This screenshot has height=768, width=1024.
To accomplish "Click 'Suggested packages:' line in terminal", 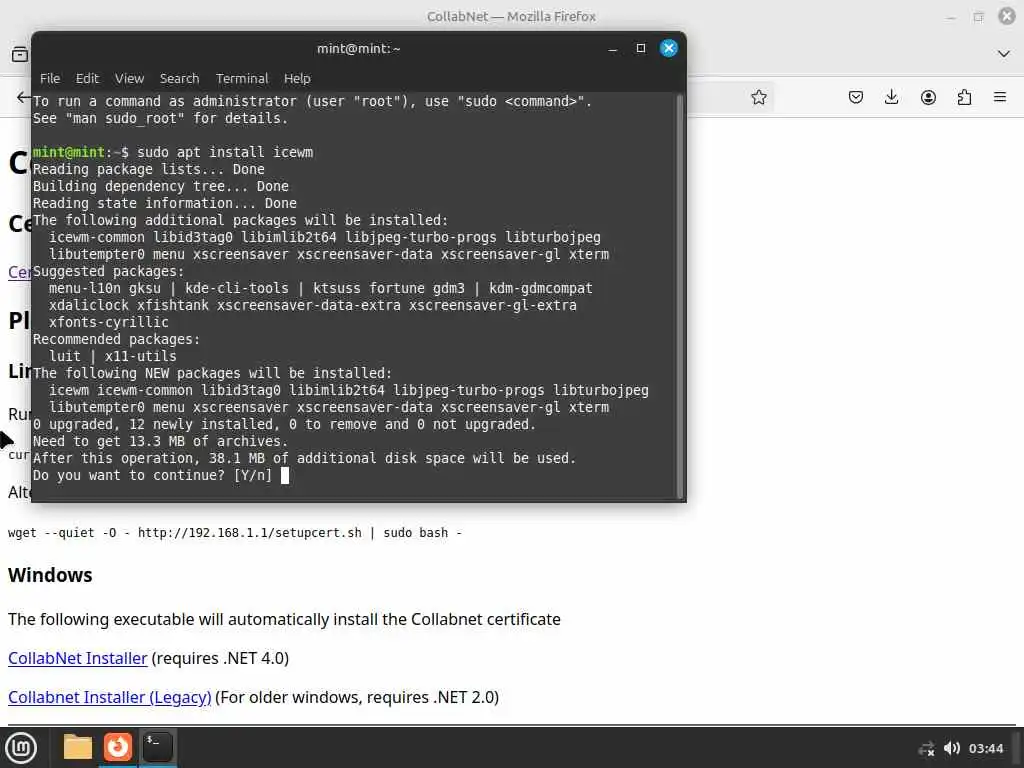I will (x=108, y=272).
